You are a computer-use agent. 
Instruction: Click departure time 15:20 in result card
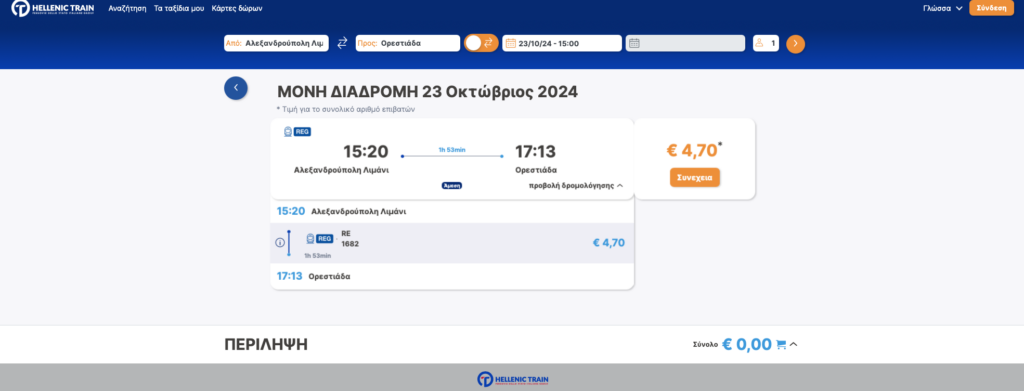366,151
